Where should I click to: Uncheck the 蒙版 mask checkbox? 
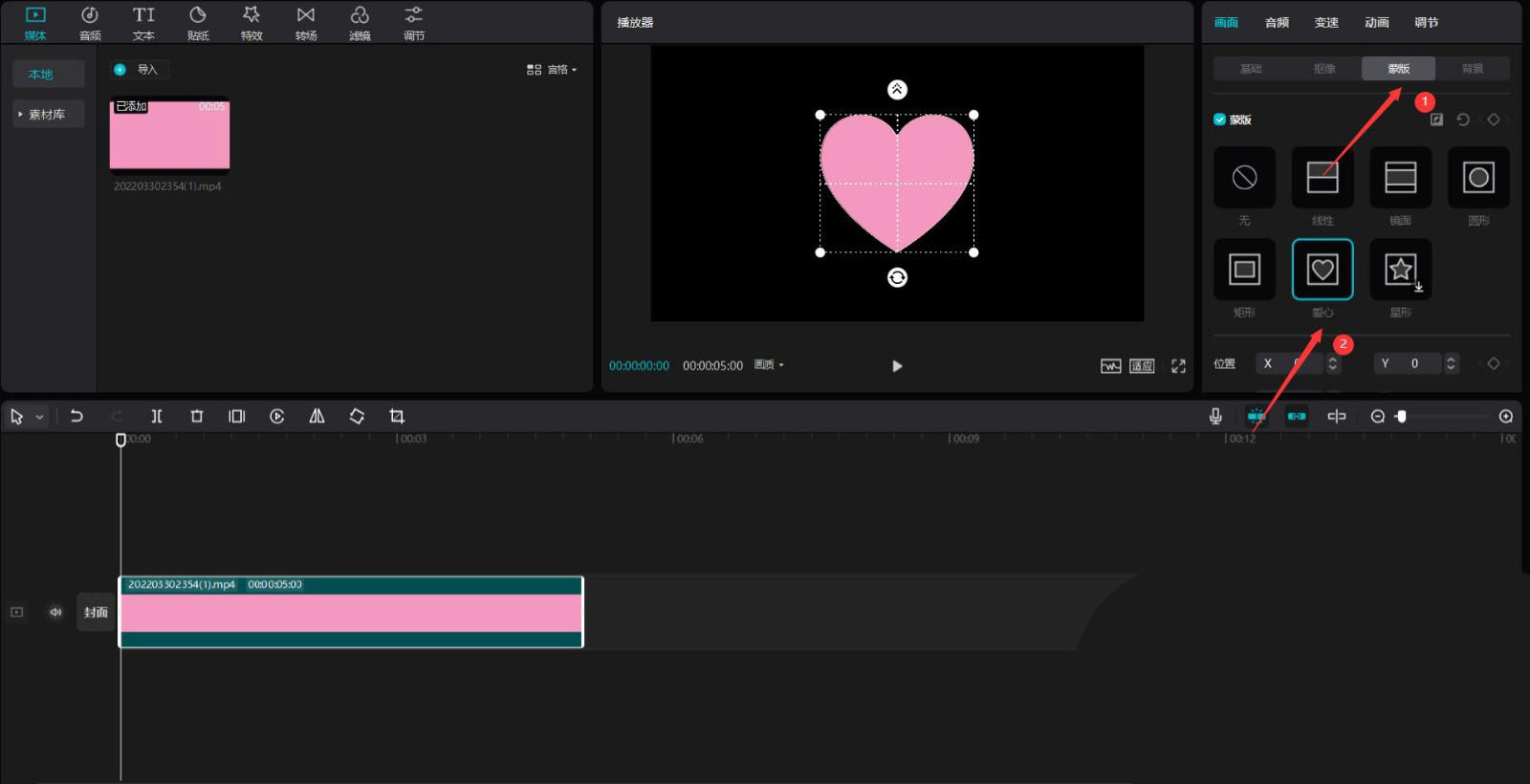[1219, 120]
